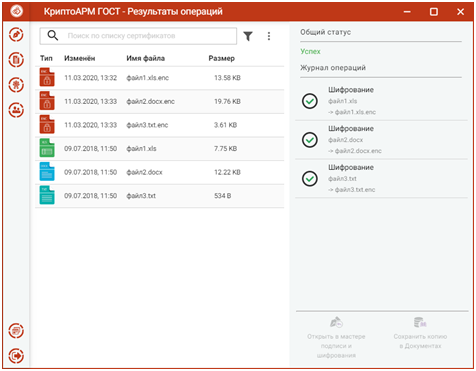Image resolution: width=476 pixels, height=371 pixels.
Task: Open the three-dot more options menu
Action: [x=269, y=36]
